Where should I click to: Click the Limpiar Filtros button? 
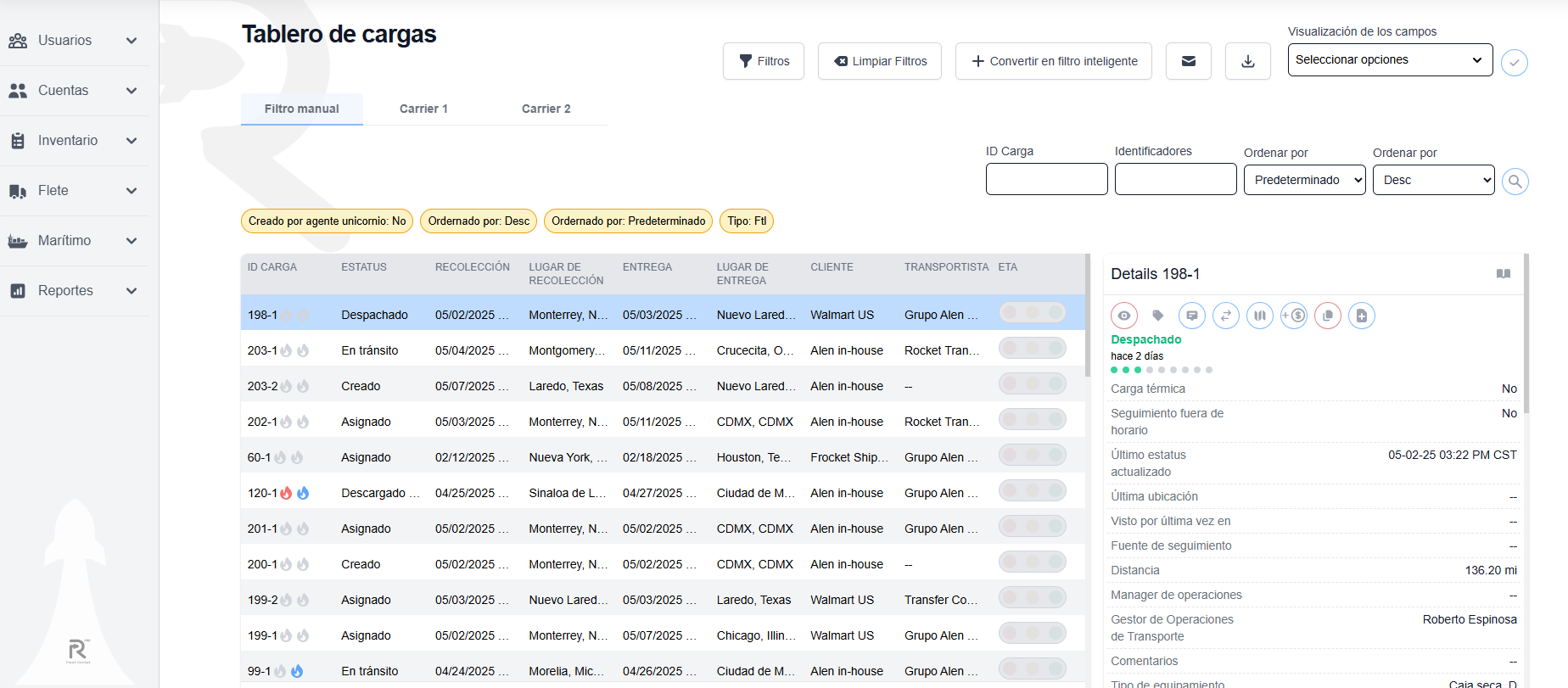879,61
